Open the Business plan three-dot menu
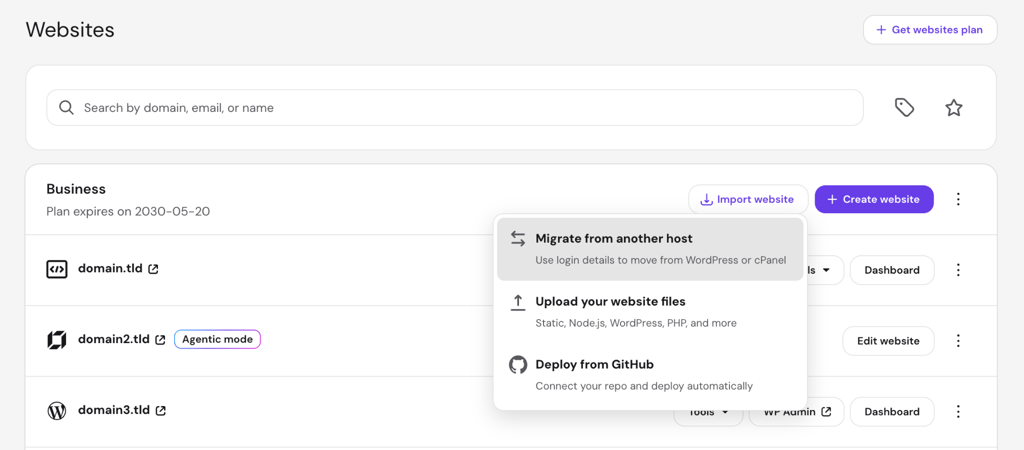 (x=958, y=199)
